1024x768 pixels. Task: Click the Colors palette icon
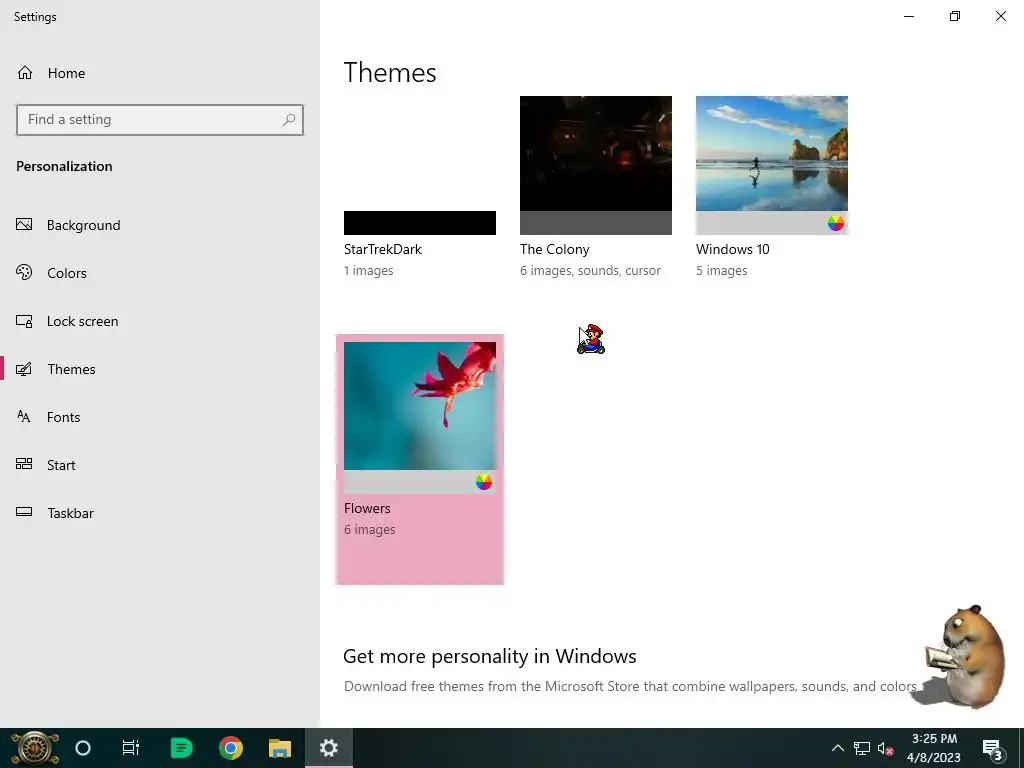(x=24, y=272)
